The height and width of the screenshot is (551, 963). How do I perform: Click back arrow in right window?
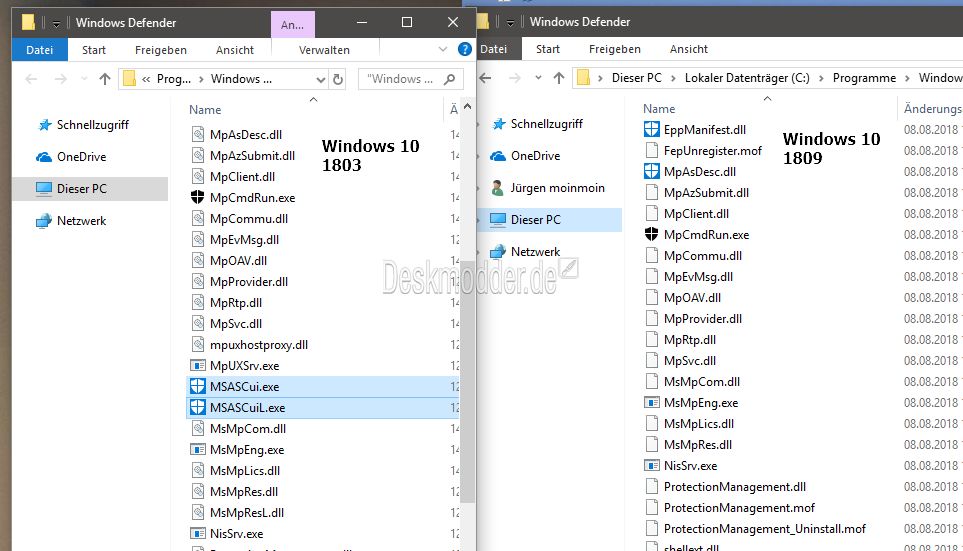click(x=485, y=78)
